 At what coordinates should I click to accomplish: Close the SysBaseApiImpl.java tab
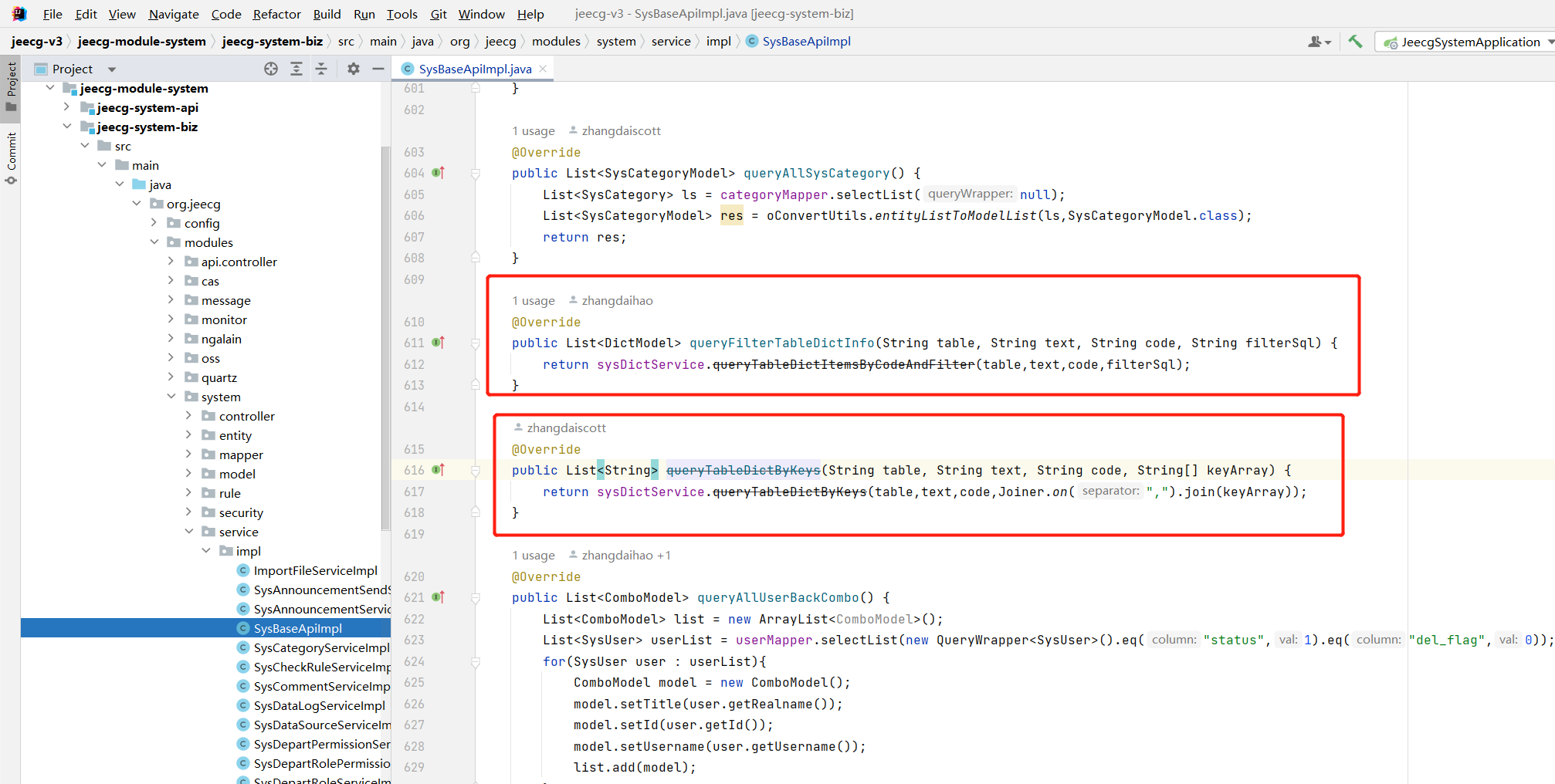[544, 69]
